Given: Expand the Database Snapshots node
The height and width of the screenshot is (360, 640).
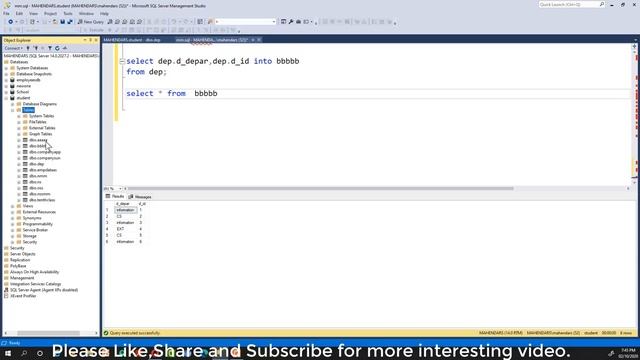Looking at the screenshot, I should click(x=7, y=74).
